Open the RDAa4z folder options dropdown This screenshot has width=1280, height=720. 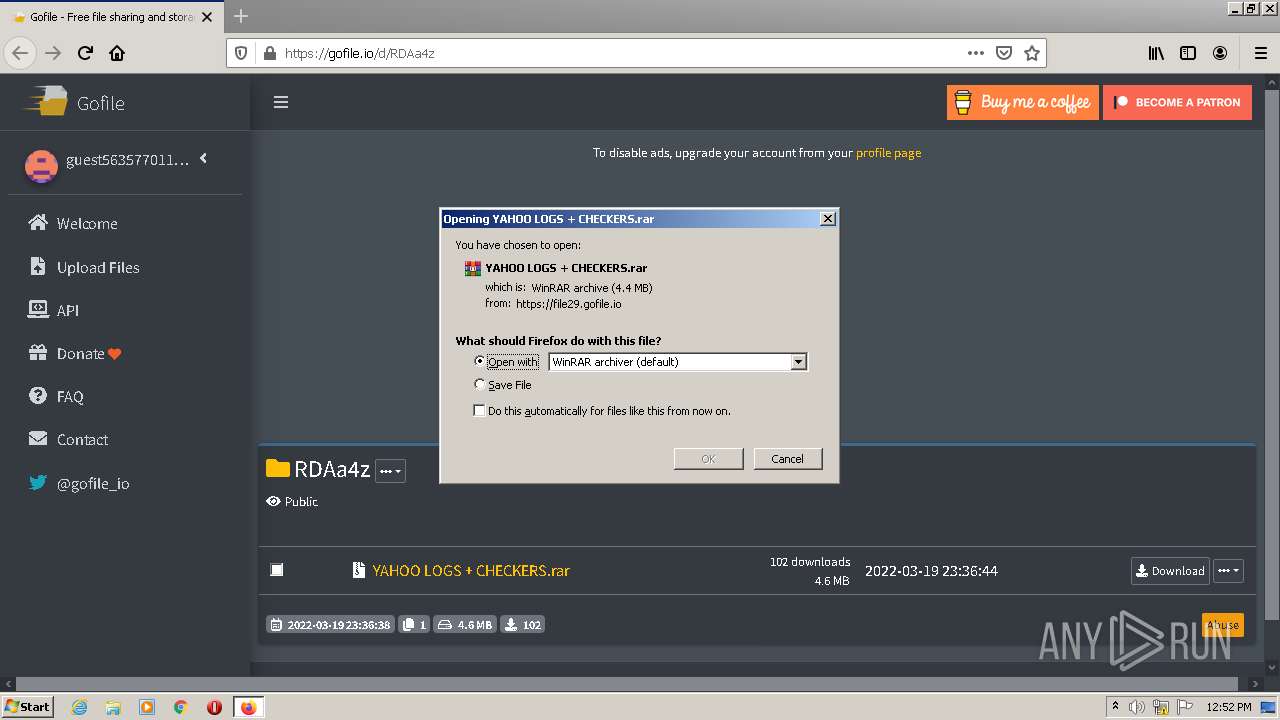390,471
